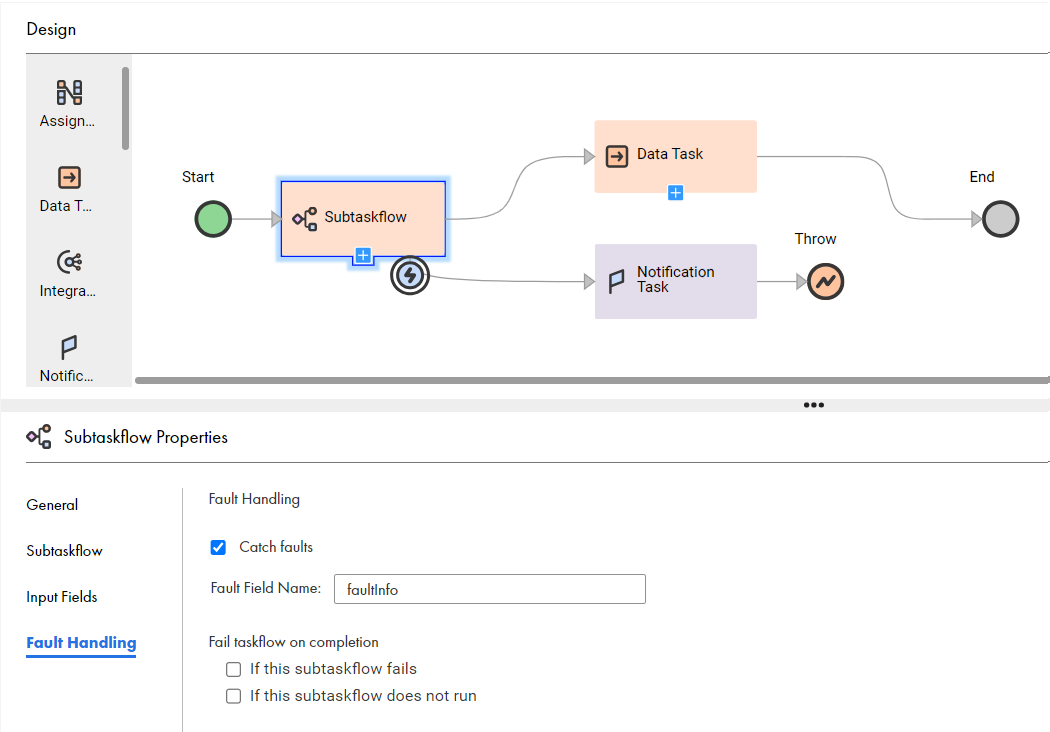Click the canvas horizontal scrollbar

click(592, 380)
